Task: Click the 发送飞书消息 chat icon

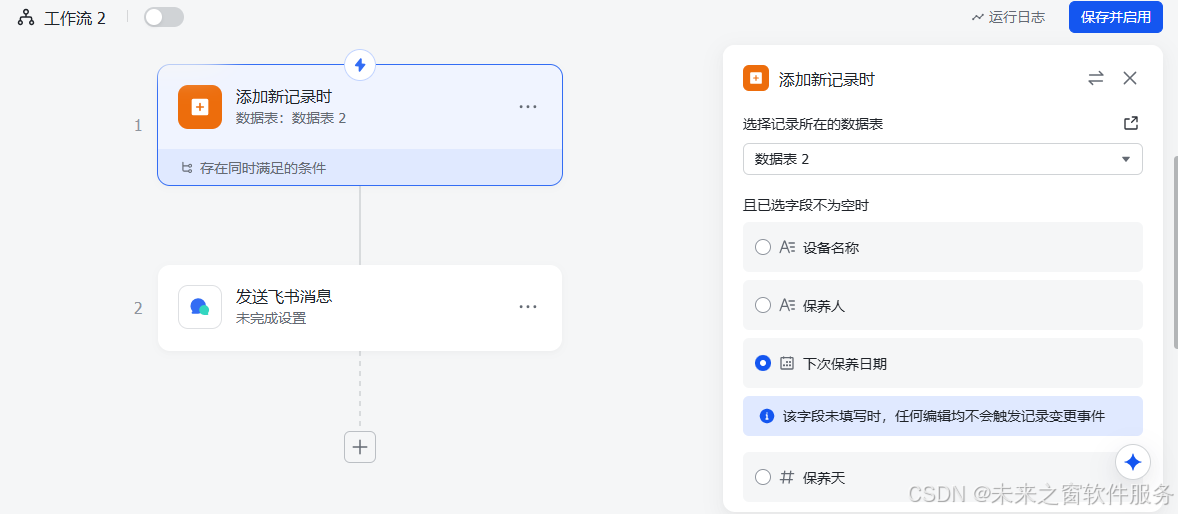Action: (x=200, y=307)
